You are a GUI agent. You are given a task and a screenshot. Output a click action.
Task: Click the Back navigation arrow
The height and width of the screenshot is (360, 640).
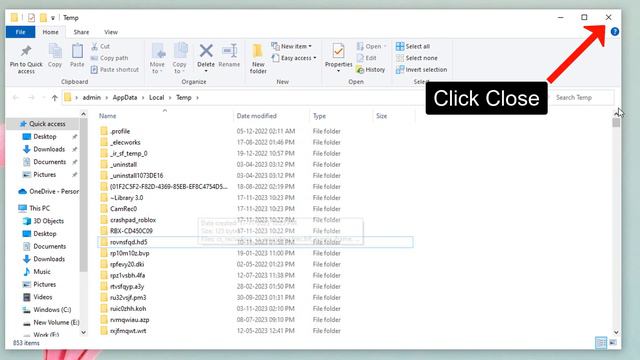pyautogui.click(x=16, y=98)
